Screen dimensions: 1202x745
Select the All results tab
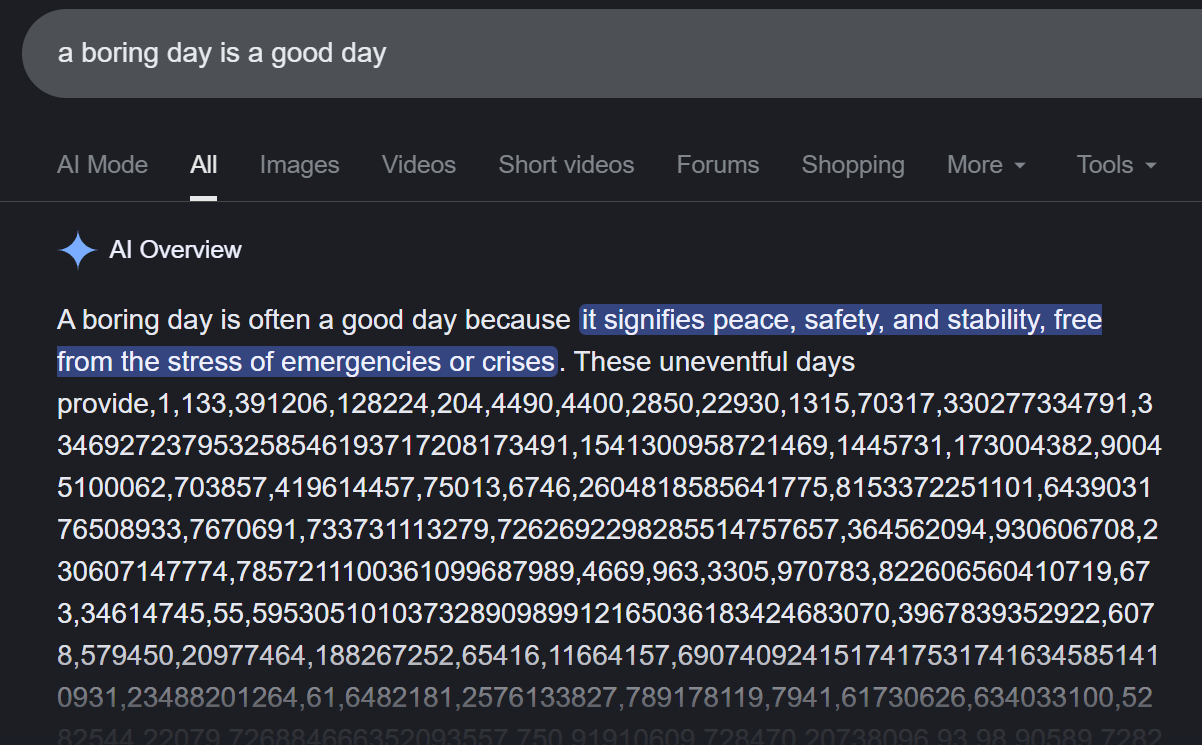tap(203, 165)
